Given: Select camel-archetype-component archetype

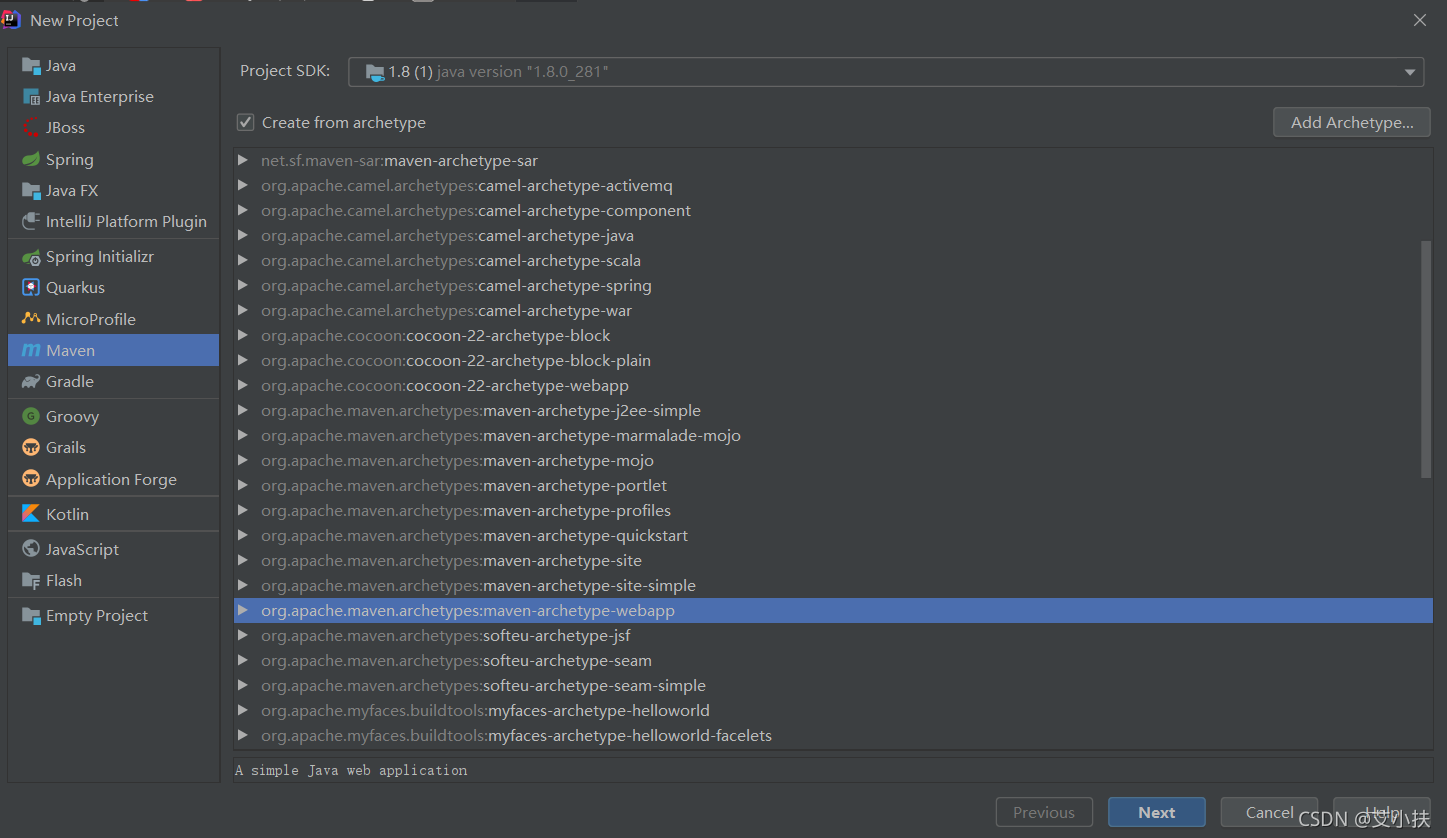Looking at the screenshot, I should [x=833, y=210].
